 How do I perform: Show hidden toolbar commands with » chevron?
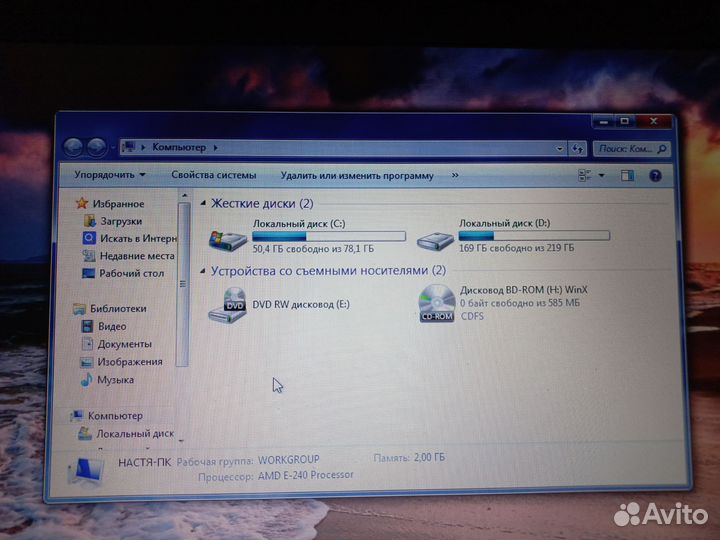(x=455, y=175)
